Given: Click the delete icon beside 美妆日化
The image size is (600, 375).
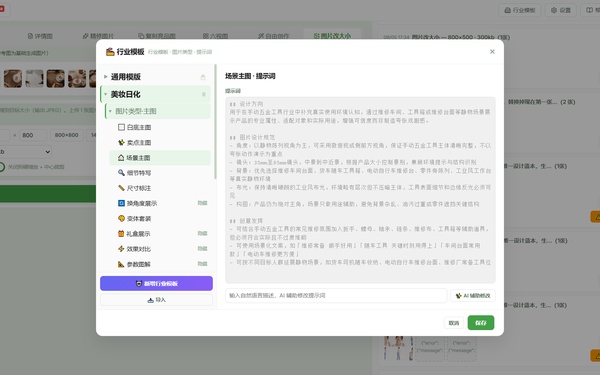Looking at the screenshot, I should click(204, 94).
